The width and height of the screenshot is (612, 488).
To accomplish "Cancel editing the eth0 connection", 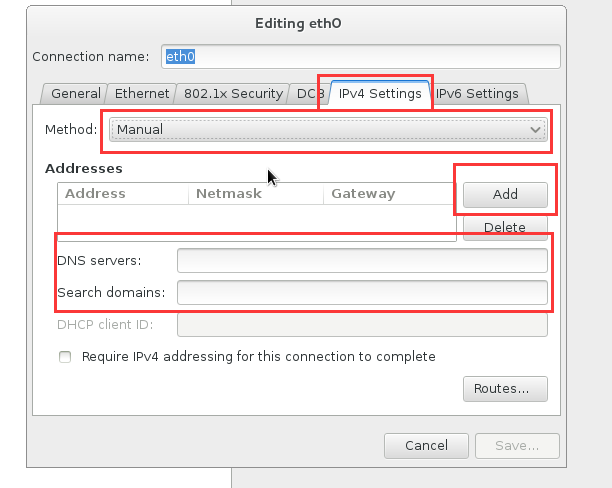I will point(426,445).
